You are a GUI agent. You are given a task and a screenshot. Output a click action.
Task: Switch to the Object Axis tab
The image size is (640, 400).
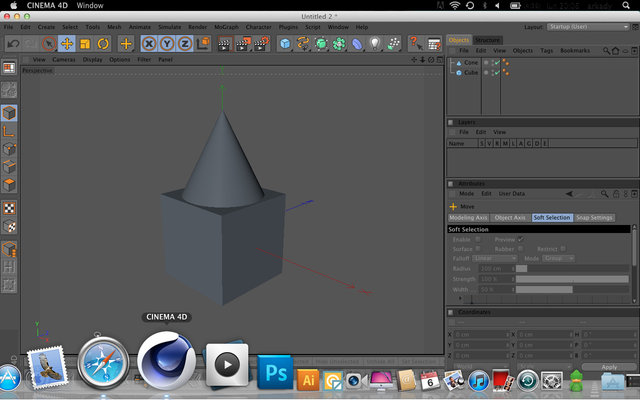tap(510, 218)
